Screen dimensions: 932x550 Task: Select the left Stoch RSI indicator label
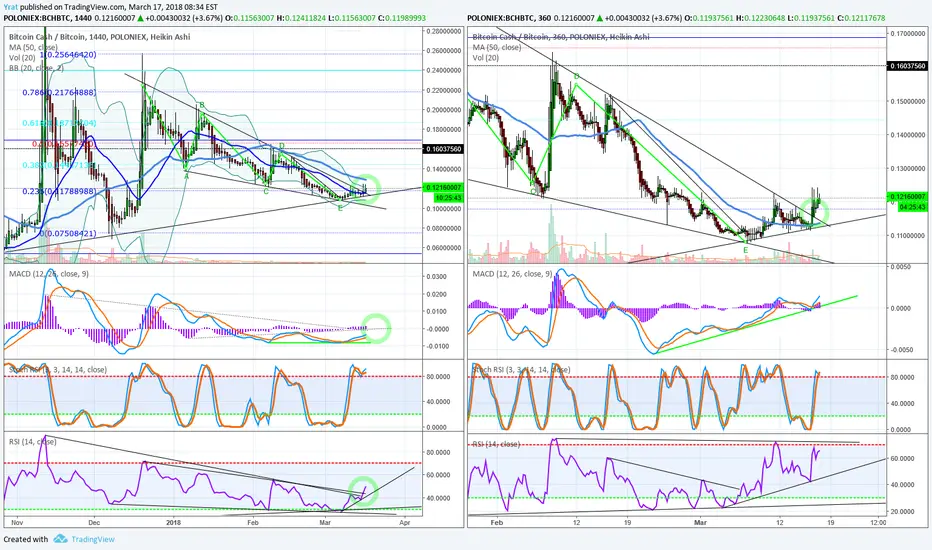coord(58,369)
